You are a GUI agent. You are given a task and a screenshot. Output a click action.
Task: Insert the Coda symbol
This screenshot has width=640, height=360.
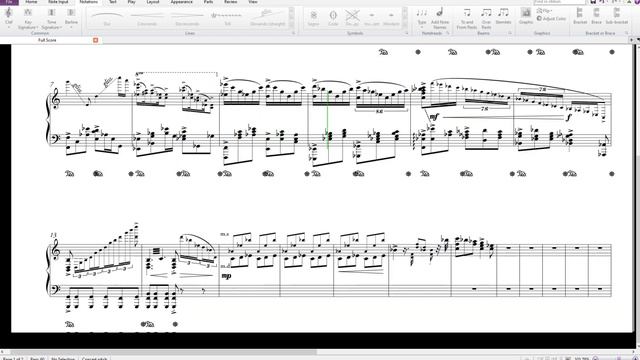coord(333,18)
